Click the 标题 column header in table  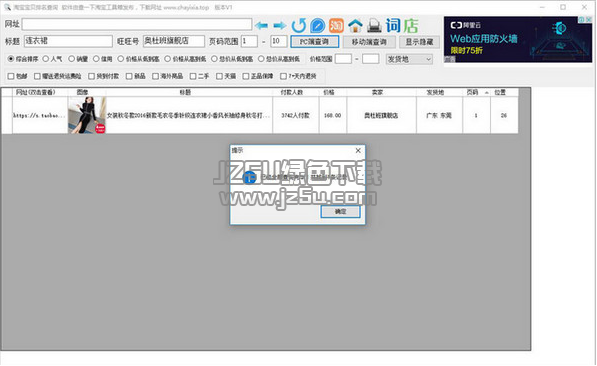click(189, 92)
